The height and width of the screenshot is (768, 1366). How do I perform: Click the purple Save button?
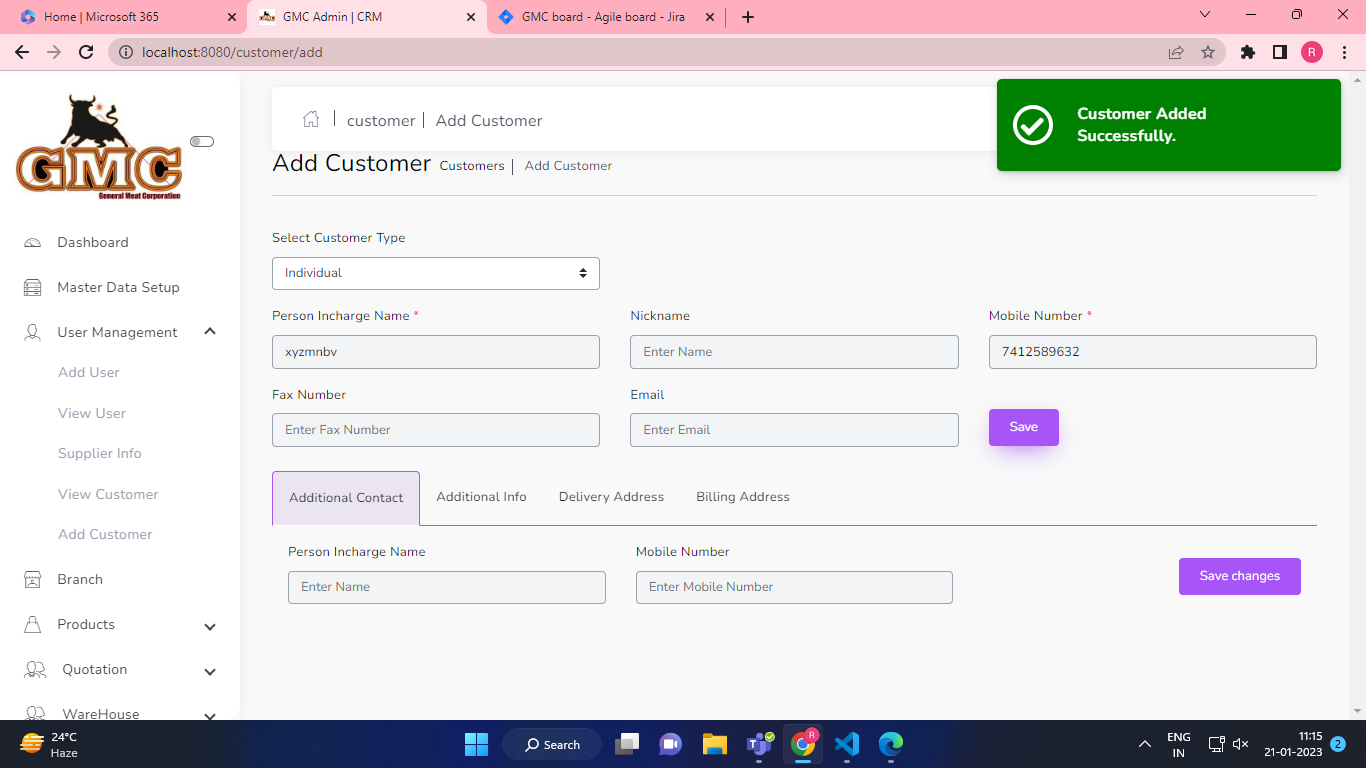tap(1023, 427)
